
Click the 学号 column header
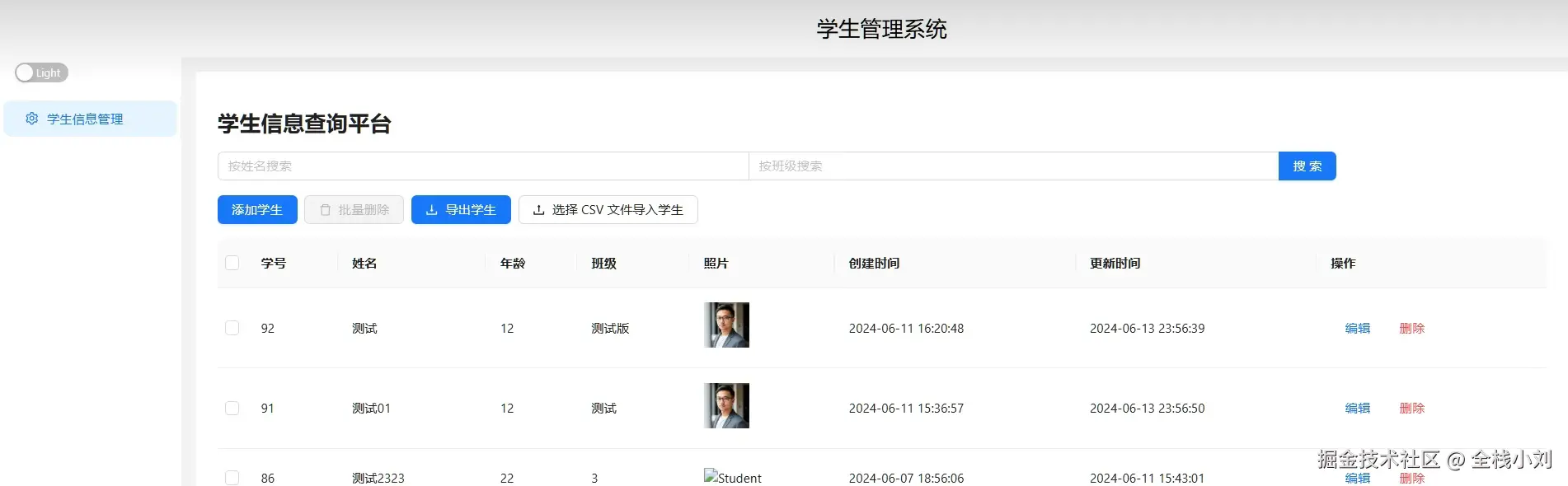(x=274, y=263)
